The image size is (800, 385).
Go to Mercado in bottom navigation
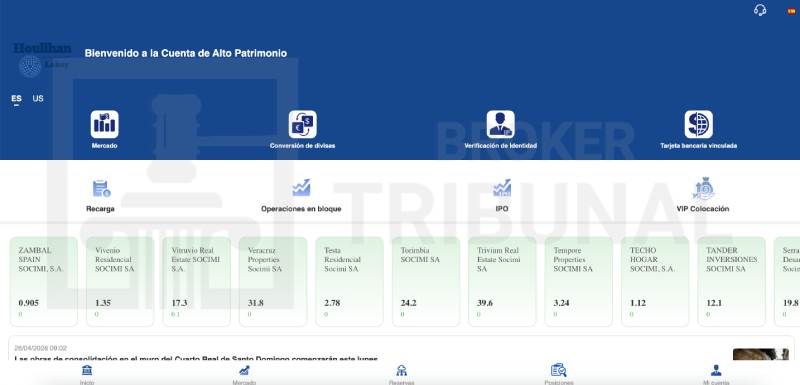click(x=244, y=374)
